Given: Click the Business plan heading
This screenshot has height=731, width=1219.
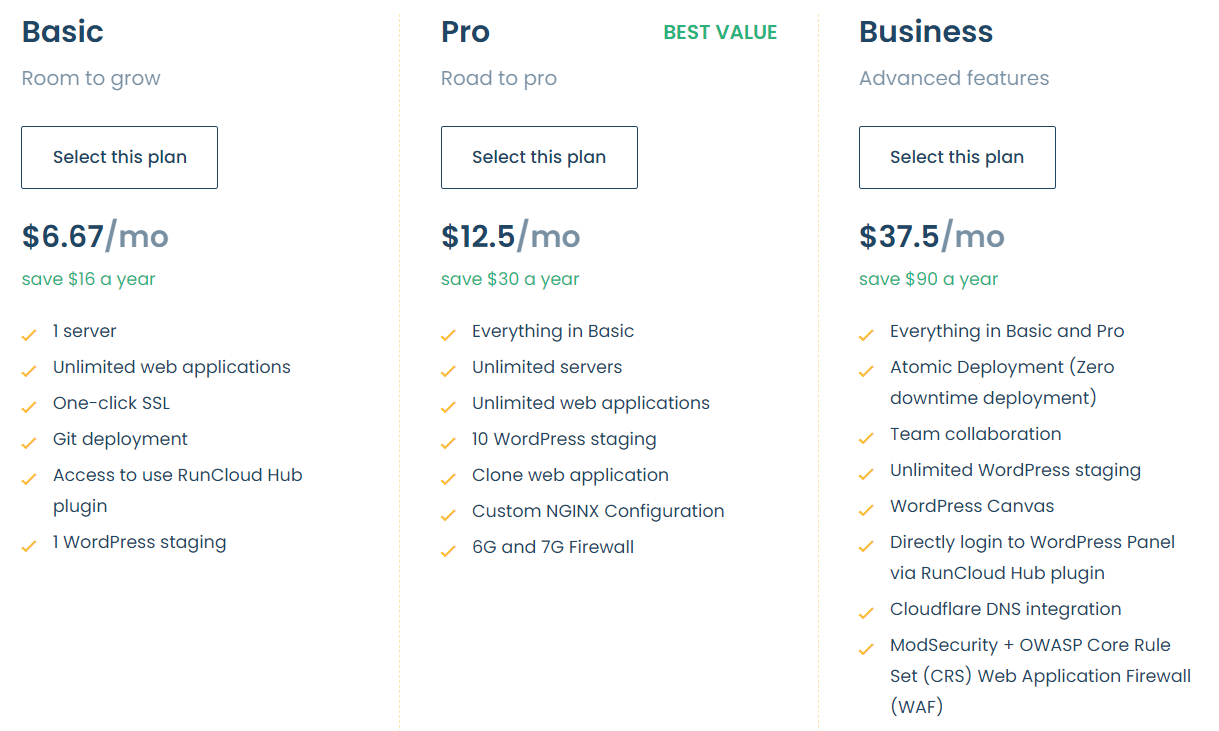Looking at the screenshot, I should pyautogui.click(x=926, y=31).
